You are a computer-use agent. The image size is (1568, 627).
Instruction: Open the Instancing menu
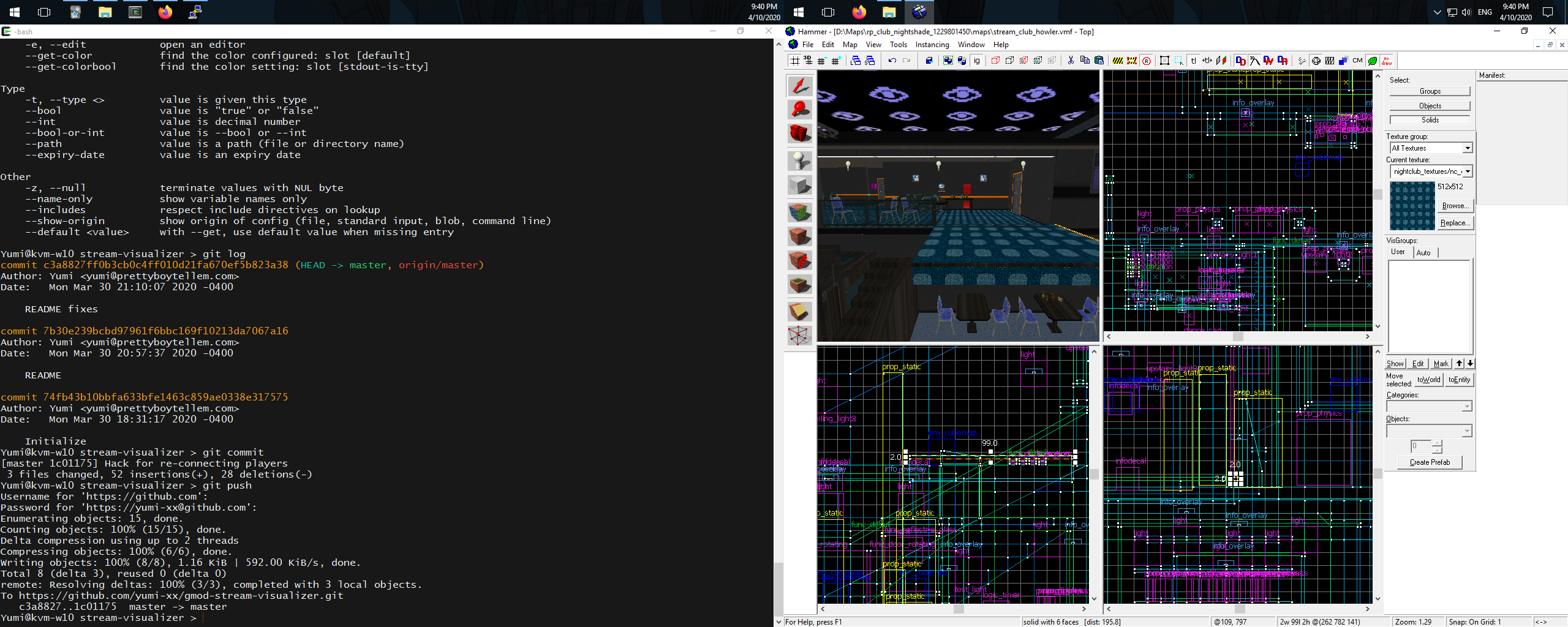[932, 45]
